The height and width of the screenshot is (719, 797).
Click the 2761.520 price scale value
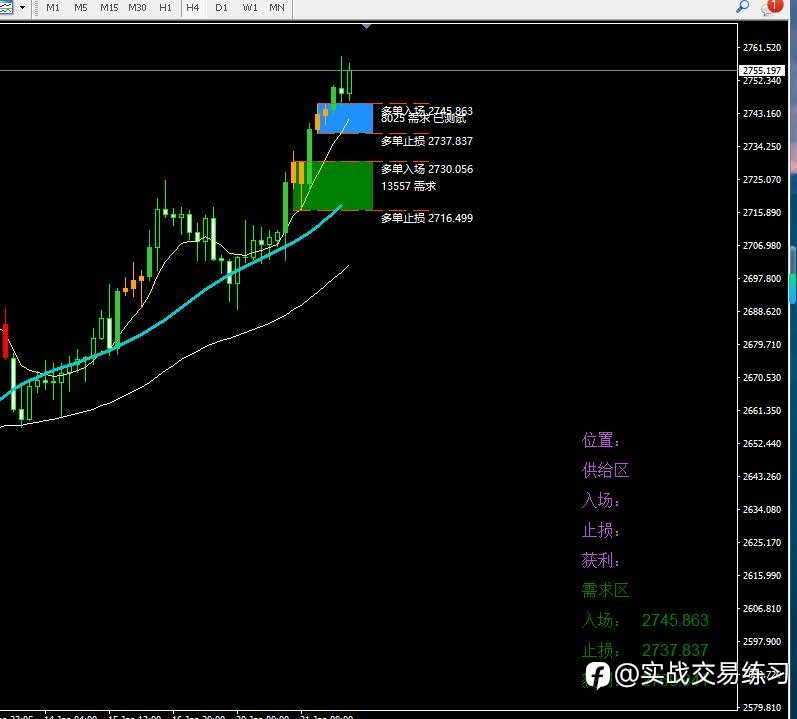pyautogui.click(x=761, y=48)
